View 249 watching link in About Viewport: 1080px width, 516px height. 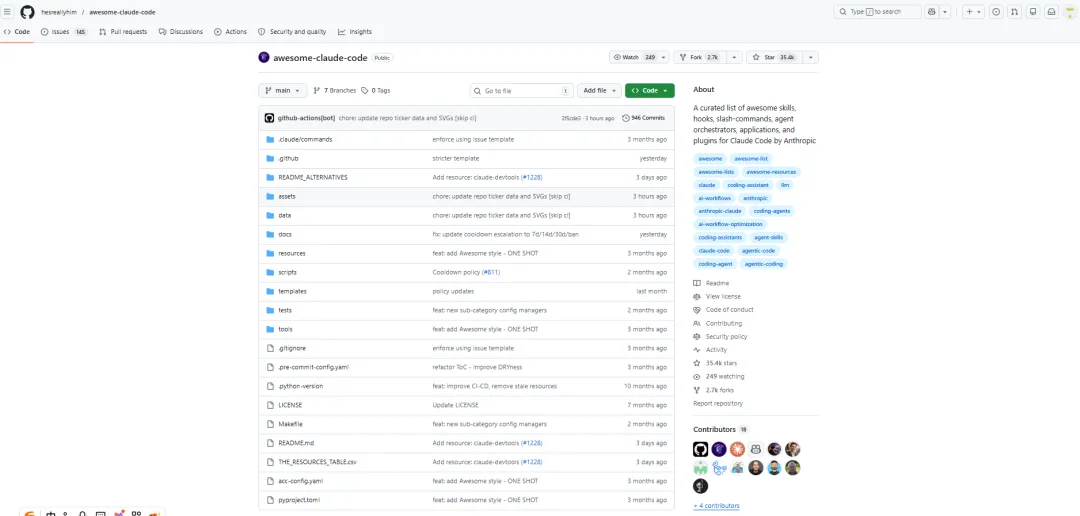(718, 377)
